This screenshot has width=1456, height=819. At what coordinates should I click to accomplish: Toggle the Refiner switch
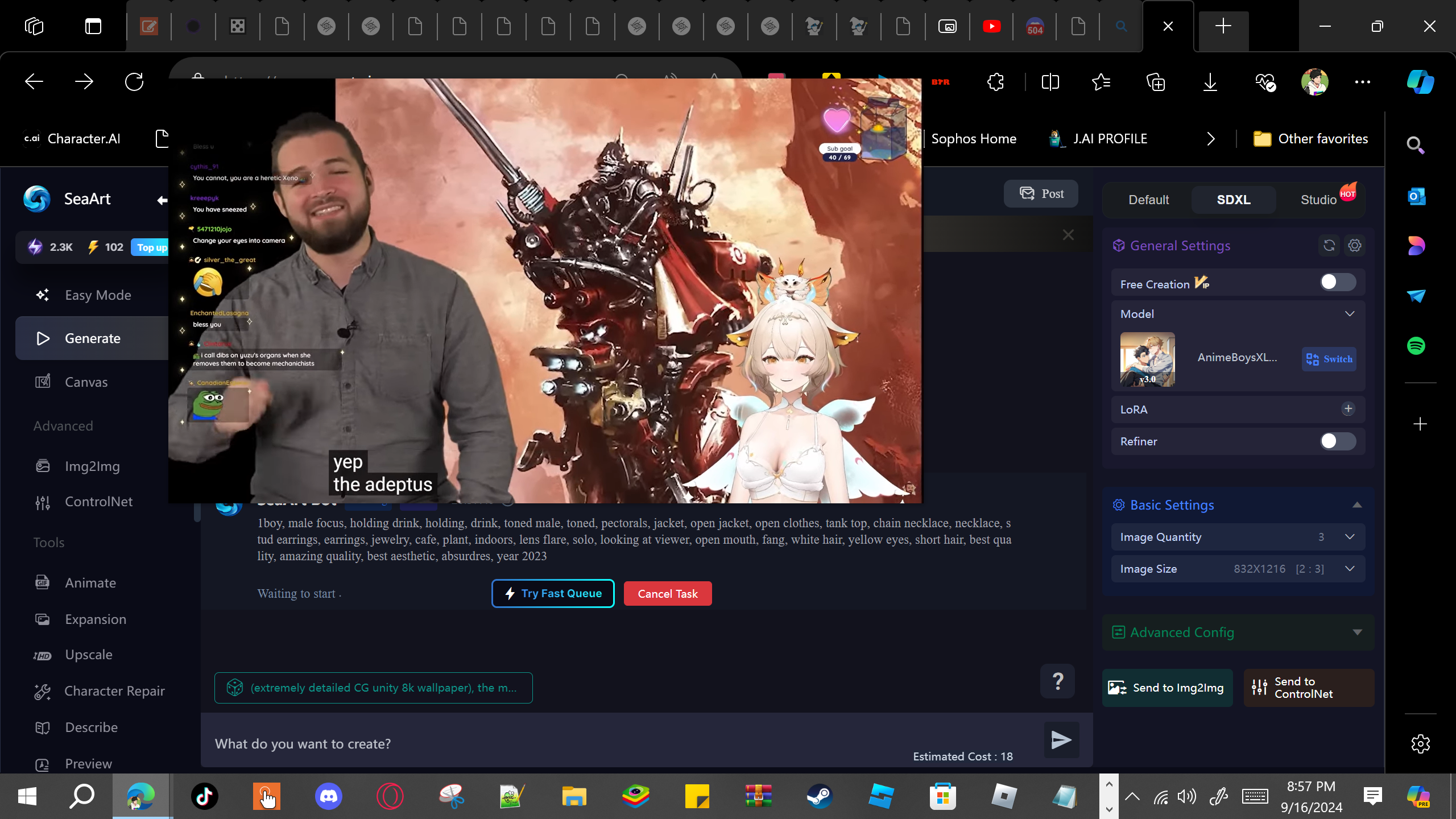(1338, 441)
